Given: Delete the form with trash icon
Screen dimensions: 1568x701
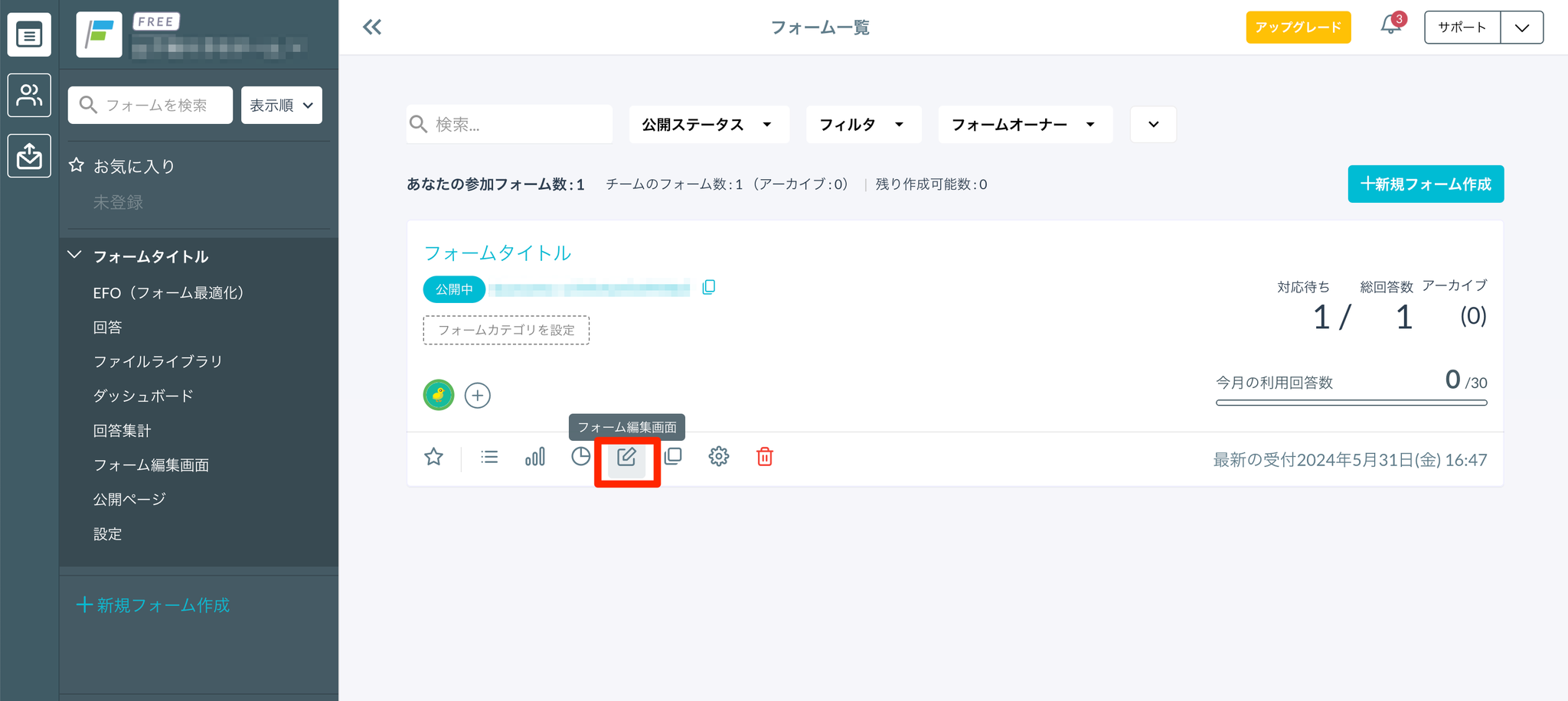Looking at the screenshot, I should pos(765,457).
